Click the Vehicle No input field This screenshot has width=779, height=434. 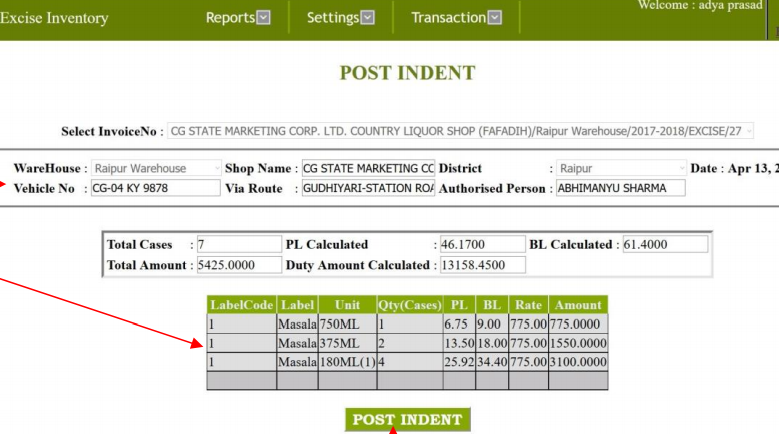coord(156,188)
